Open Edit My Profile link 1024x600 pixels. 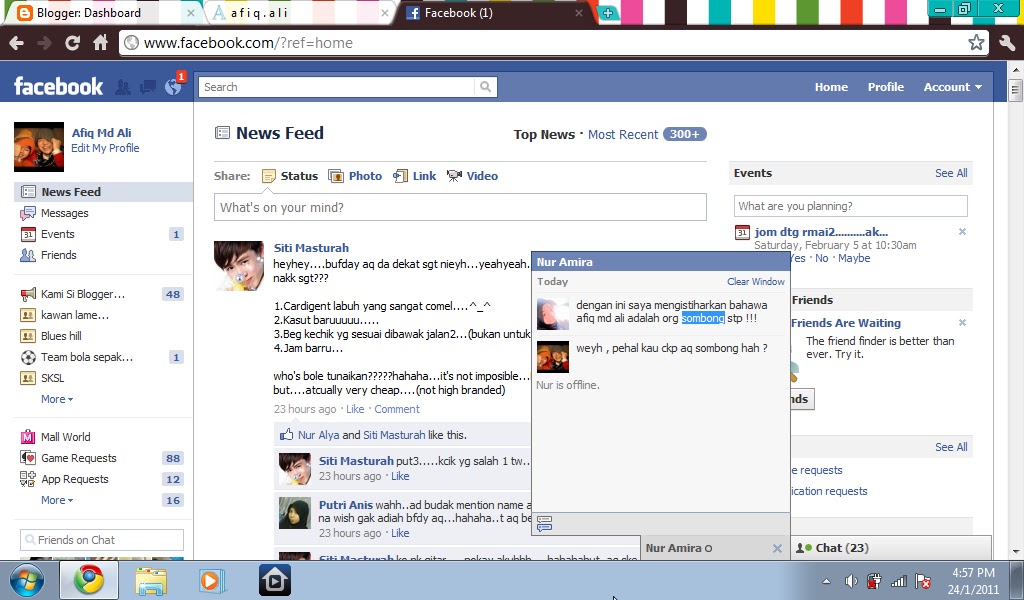(x=105, y=148)
